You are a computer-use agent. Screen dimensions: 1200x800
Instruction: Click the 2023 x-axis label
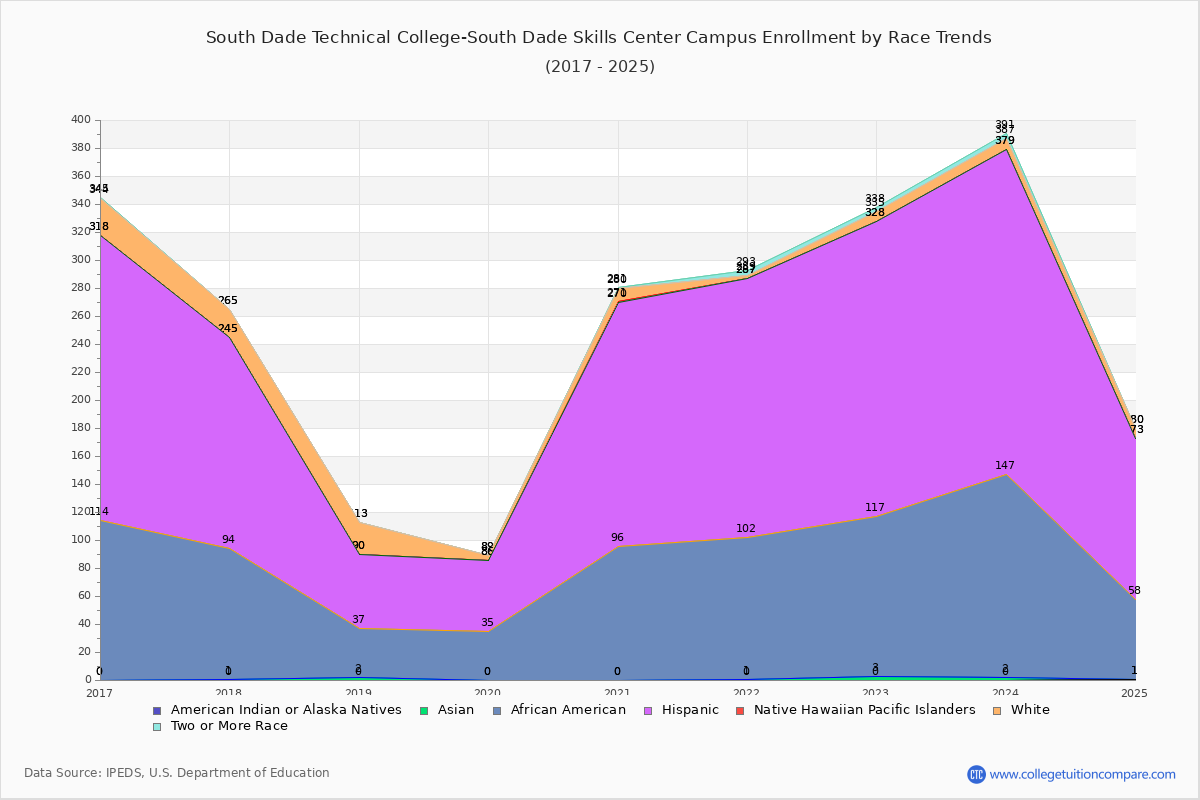[x=877, y=692]
